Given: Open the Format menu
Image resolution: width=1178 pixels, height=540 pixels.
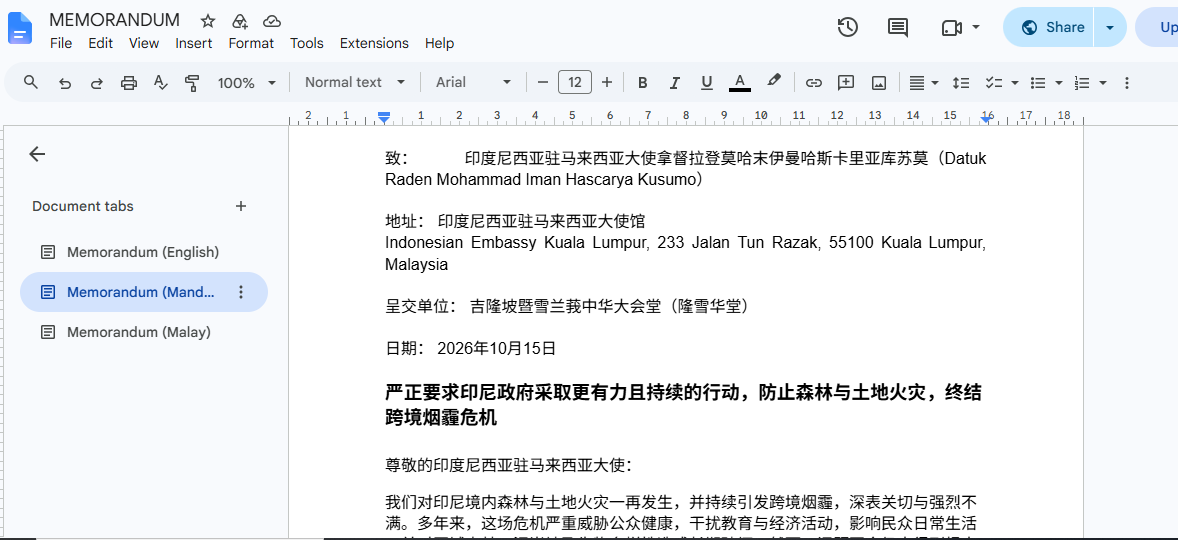Looking at the screenshot, I should (251, 44).
